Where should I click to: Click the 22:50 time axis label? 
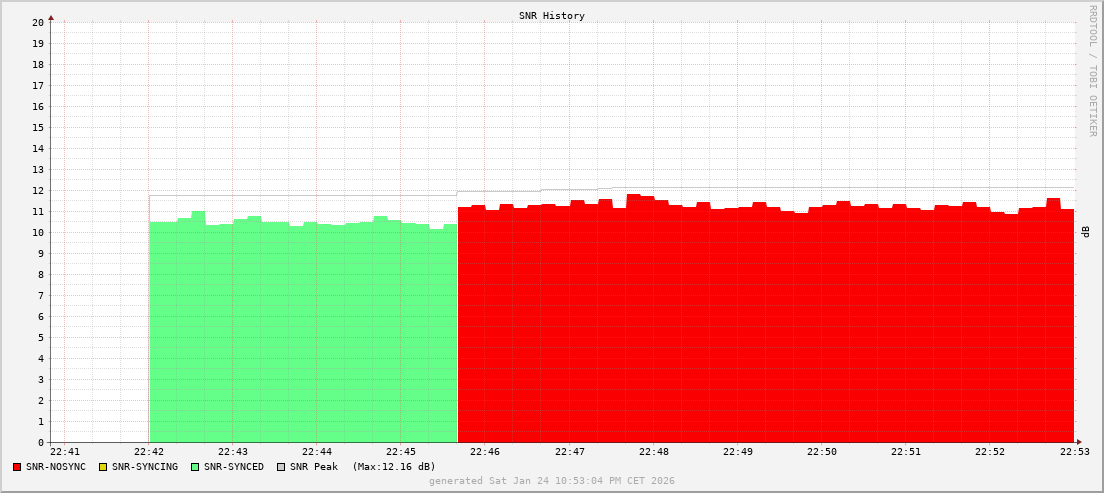pyautogui.click(x=821, y=452)
